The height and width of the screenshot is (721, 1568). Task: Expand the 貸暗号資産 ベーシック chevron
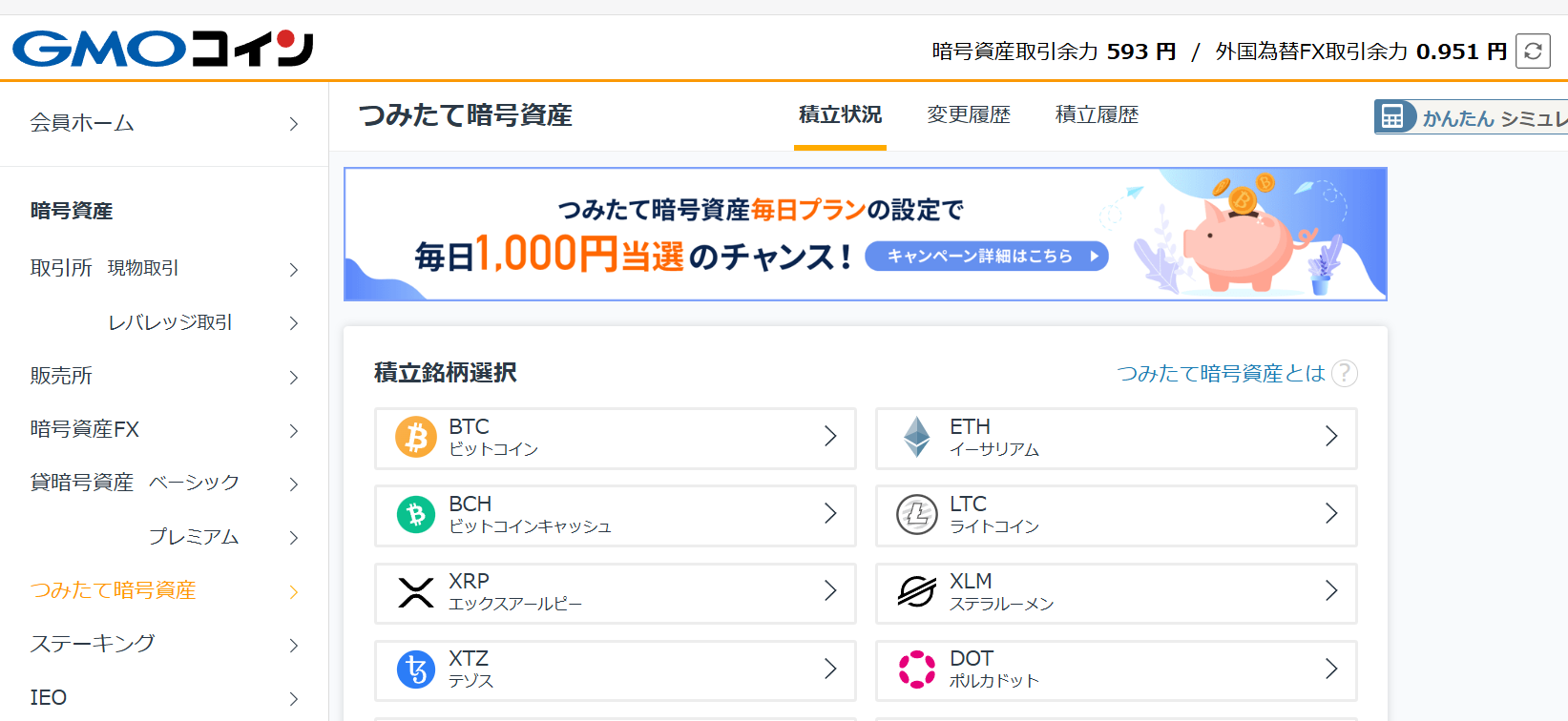[x=294, y=484]
